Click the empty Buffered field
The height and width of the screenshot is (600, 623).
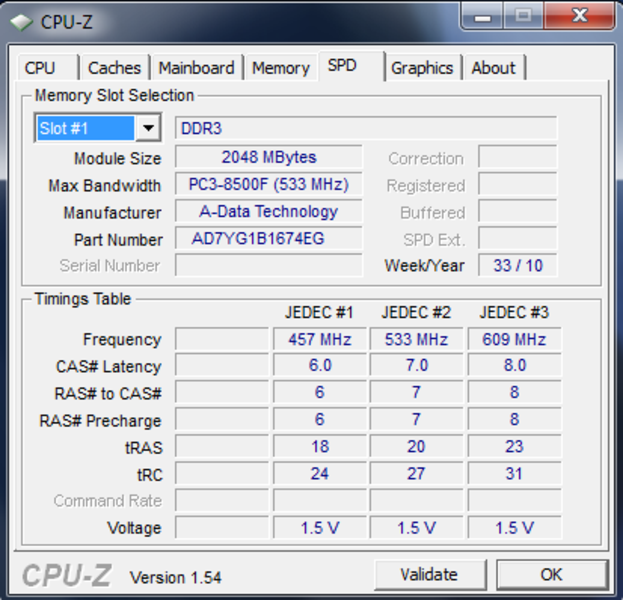click(518, 211)
